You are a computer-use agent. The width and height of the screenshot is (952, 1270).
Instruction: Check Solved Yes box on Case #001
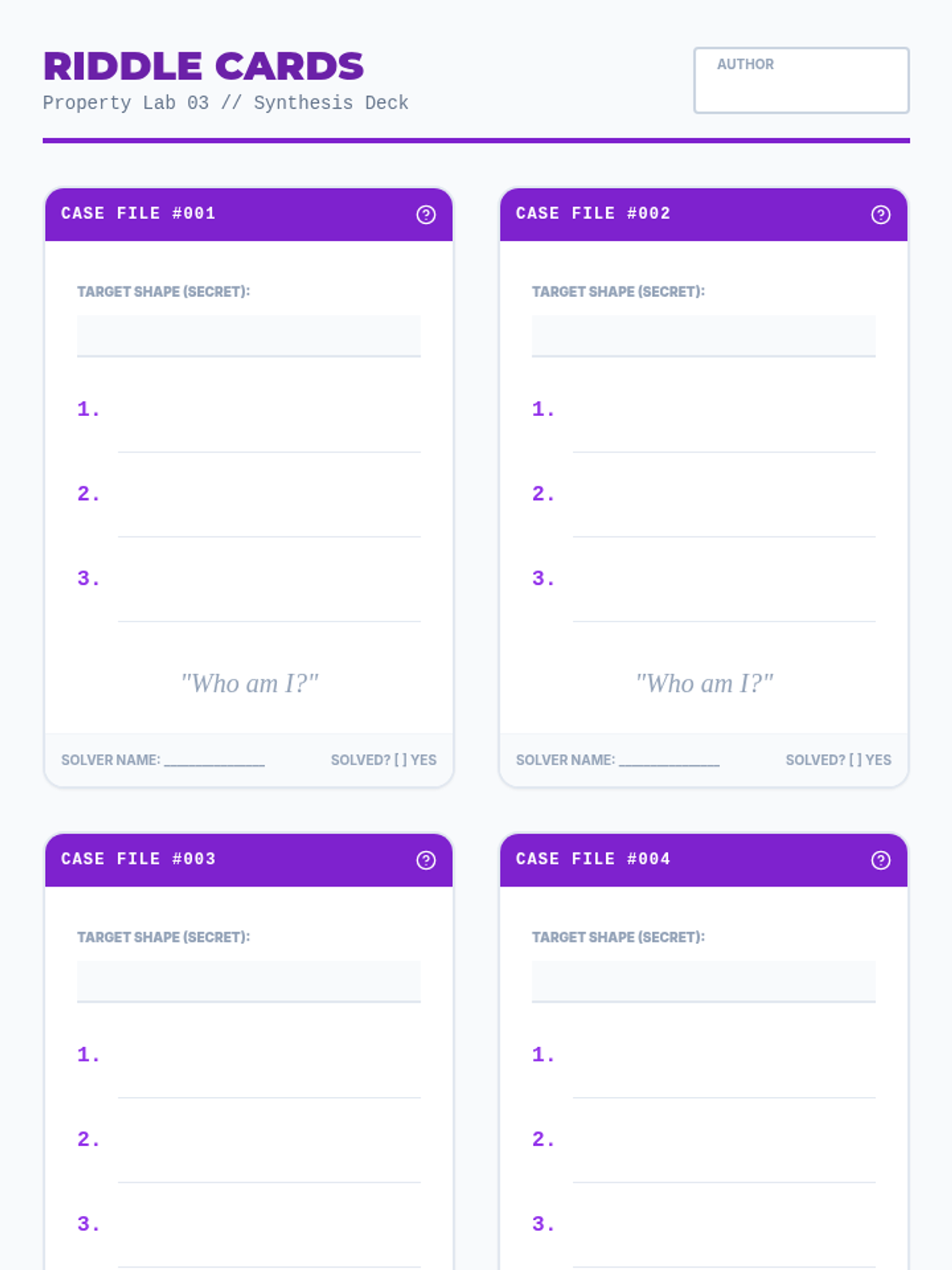pyautogui.click(x=401, y=760)
